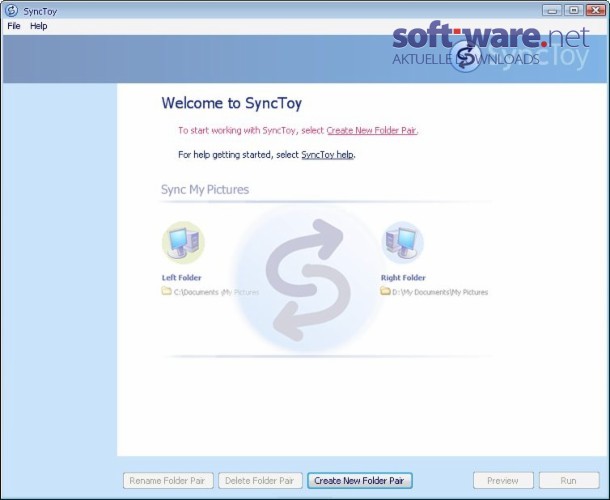
Task: Click the folder icon beside C:\Documents path
Action: pos(167,291)
